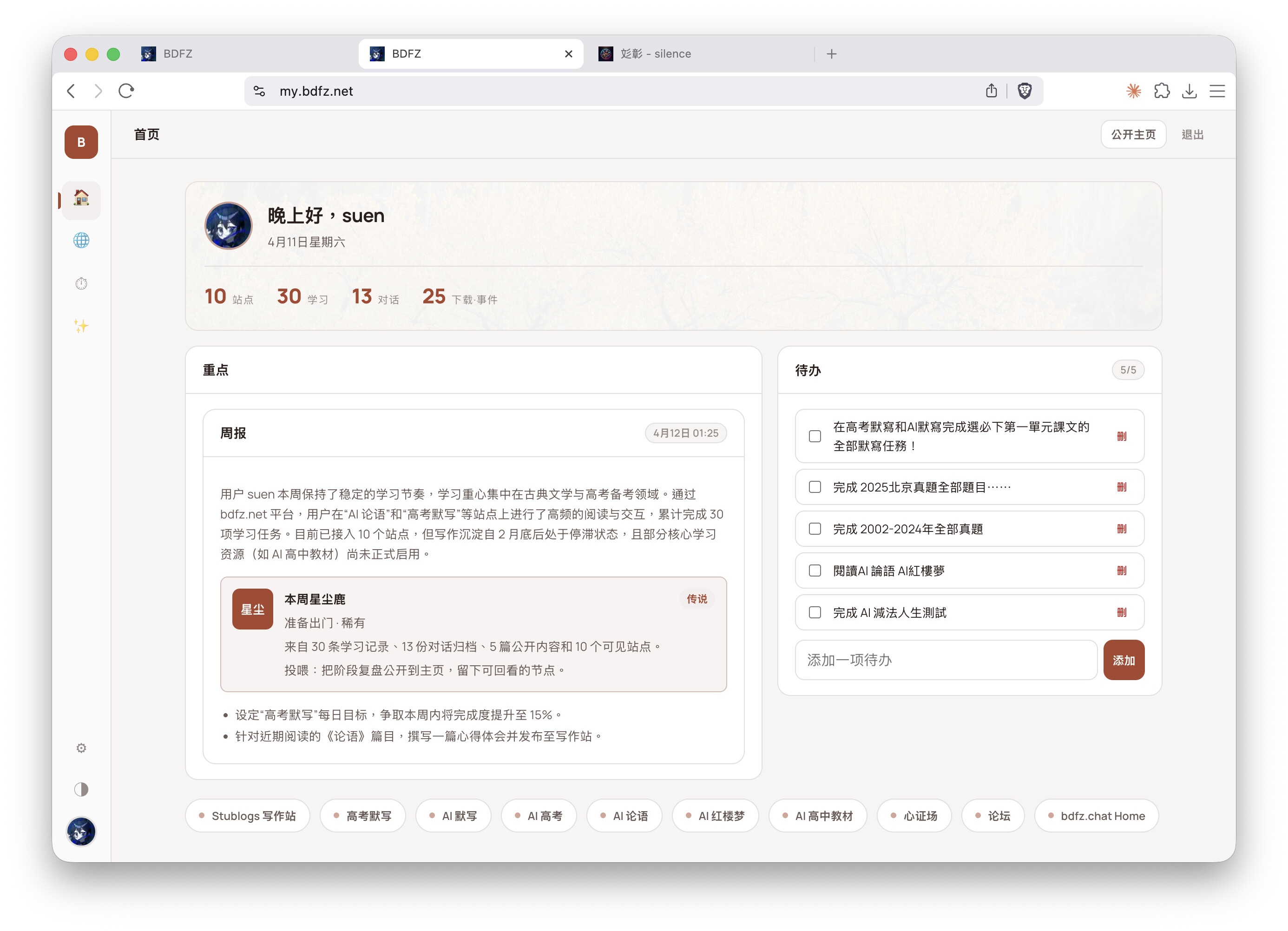Check the 完成 2025北京真題 todo checkbox

tap(815, 487)
